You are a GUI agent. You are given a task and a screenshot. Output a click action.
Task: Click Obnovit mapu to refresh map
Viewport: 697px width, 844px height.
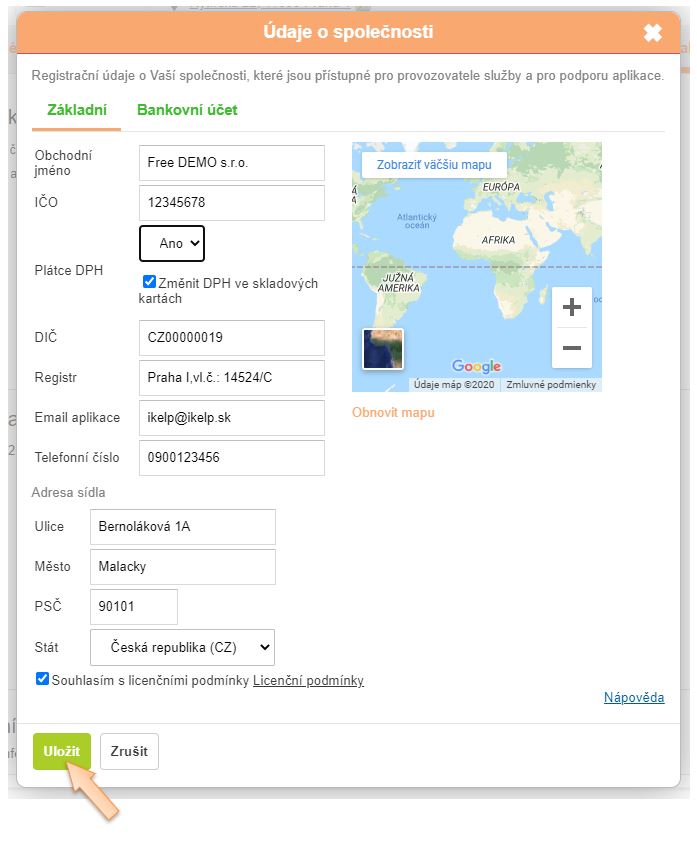[393, 412]
